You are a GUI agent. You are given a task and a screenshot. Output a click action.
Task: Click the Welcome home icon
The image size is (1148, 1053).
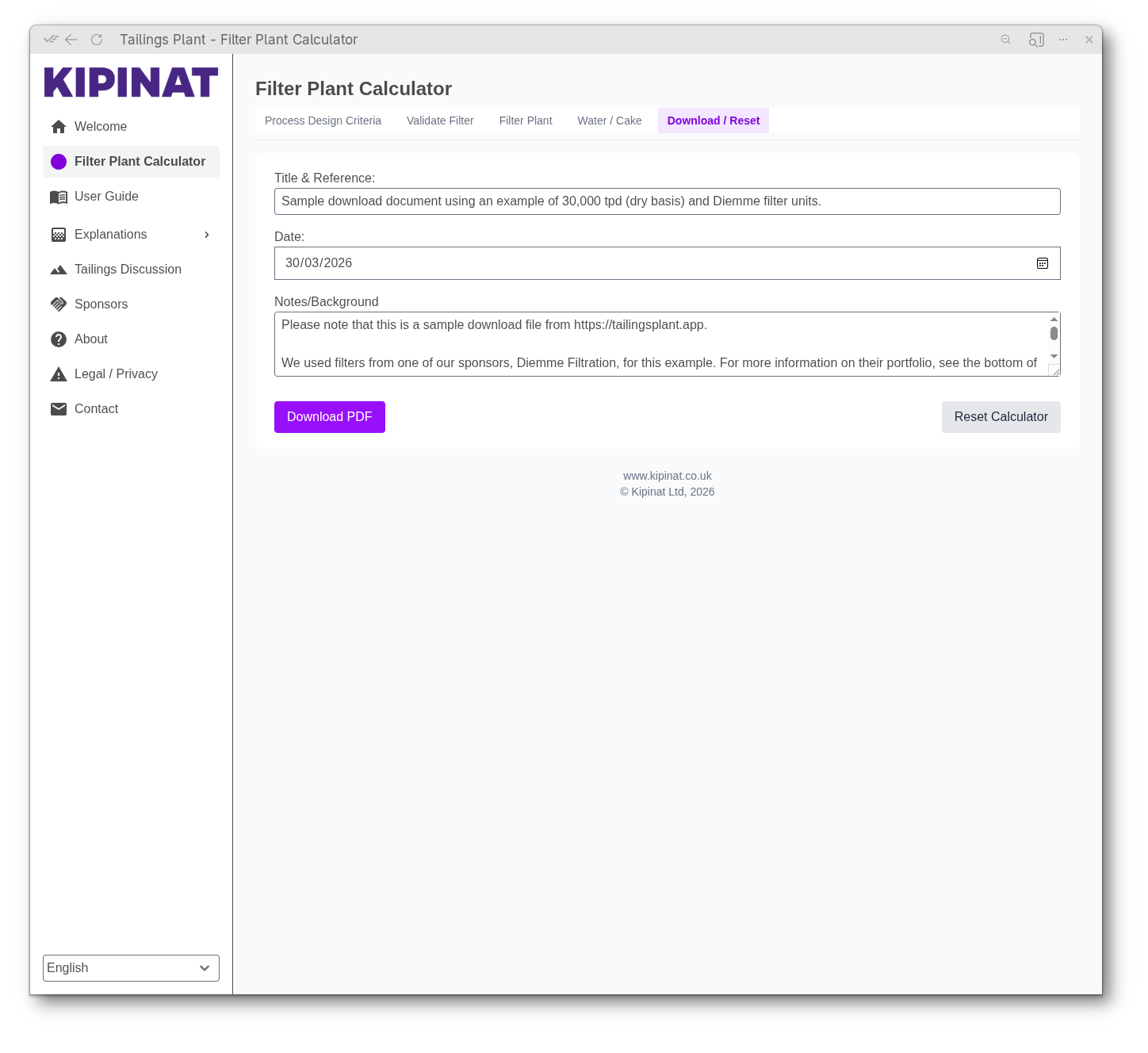tap(59, 127)
